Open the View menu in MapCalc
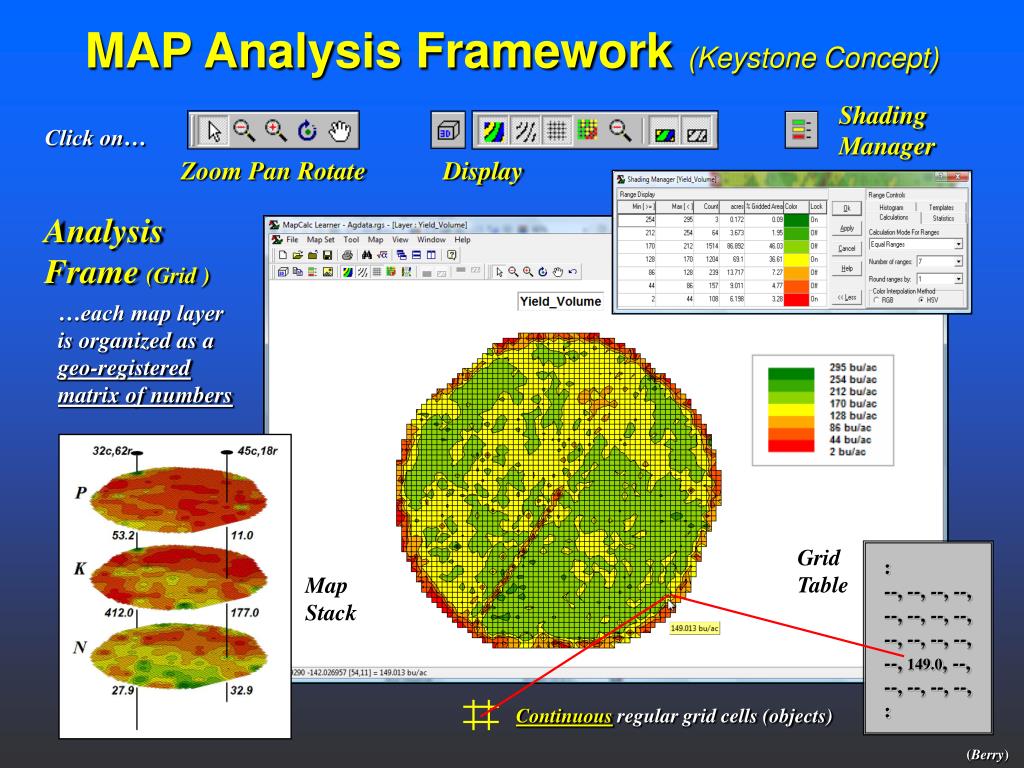Screen dimensions: 1024x768 point(400,239)
